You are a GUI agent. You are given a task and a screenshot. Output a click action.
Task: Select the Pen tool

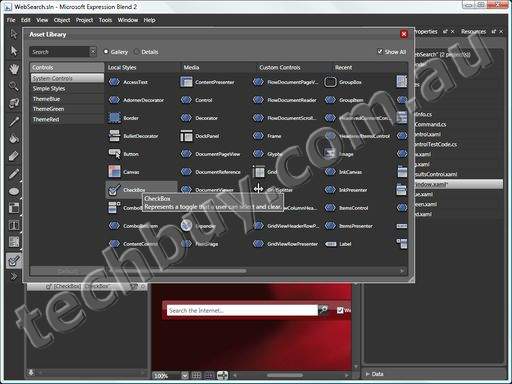point(14,174)
